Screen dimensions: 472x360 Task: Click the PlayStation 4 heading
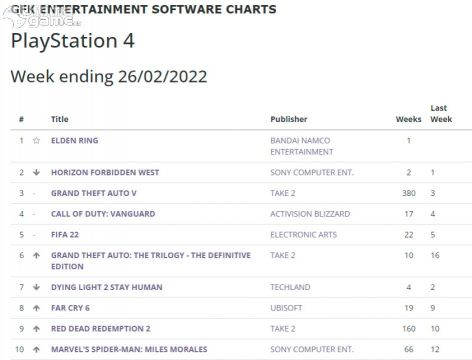[x=73, y=41]
